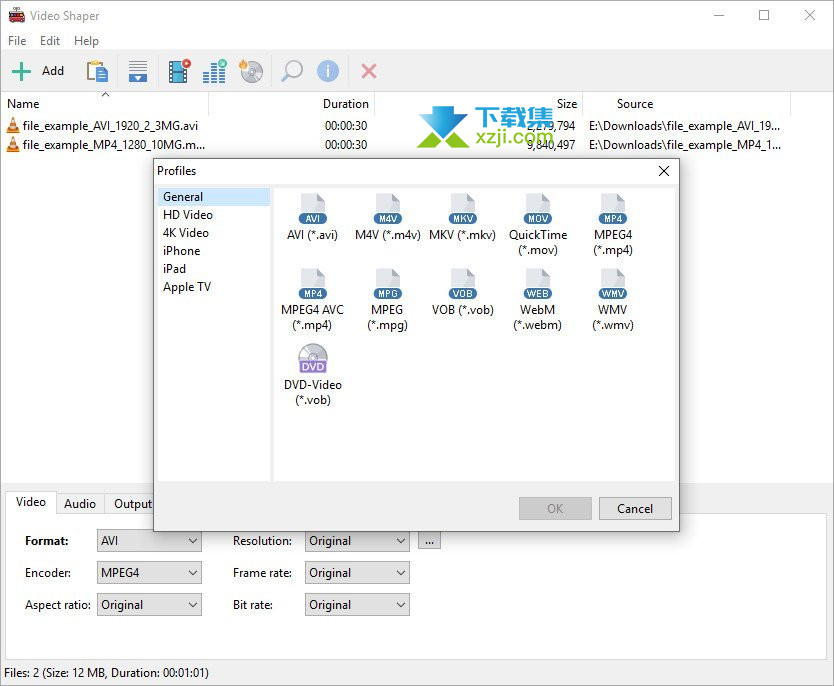Open the Aspect ratio dropdown
The image size is (834, 686).
(149, 605)
